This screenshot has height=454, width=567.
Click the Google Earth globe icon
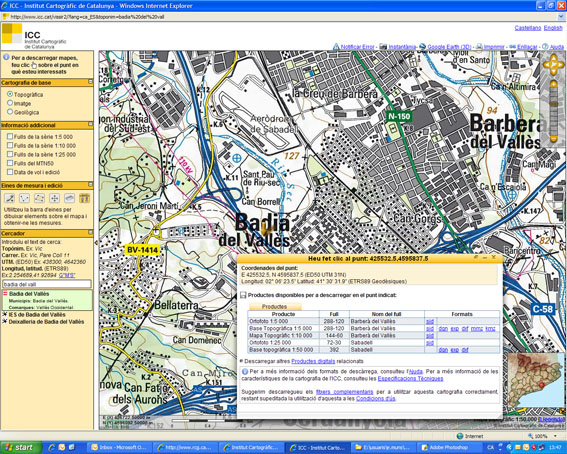(x=422, y=47)
